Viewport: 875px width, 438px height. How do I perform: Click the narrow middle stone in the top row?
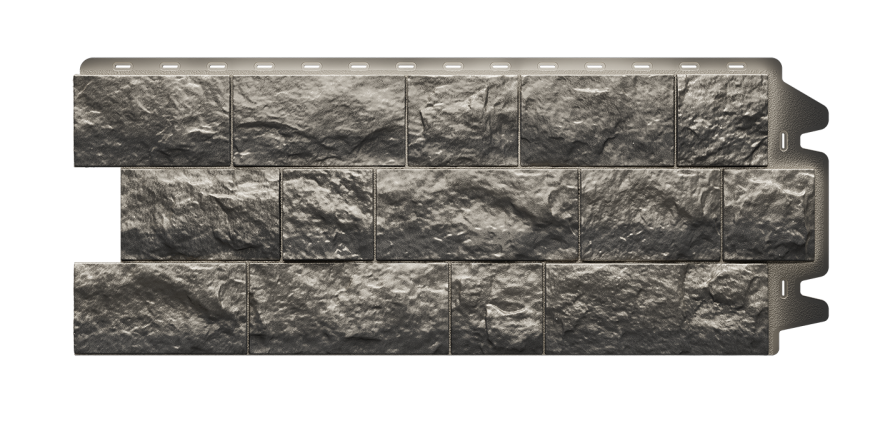click(462, 120)
